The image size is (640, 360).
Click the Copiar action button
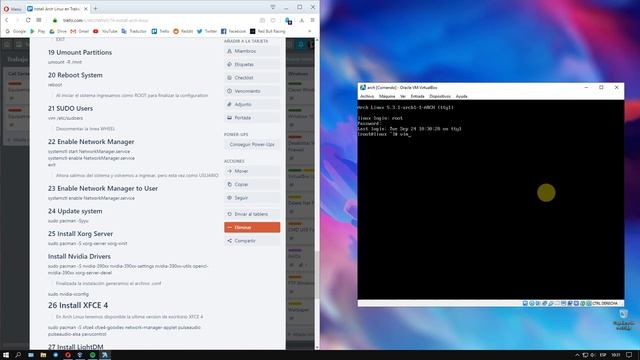coord(252,184)
